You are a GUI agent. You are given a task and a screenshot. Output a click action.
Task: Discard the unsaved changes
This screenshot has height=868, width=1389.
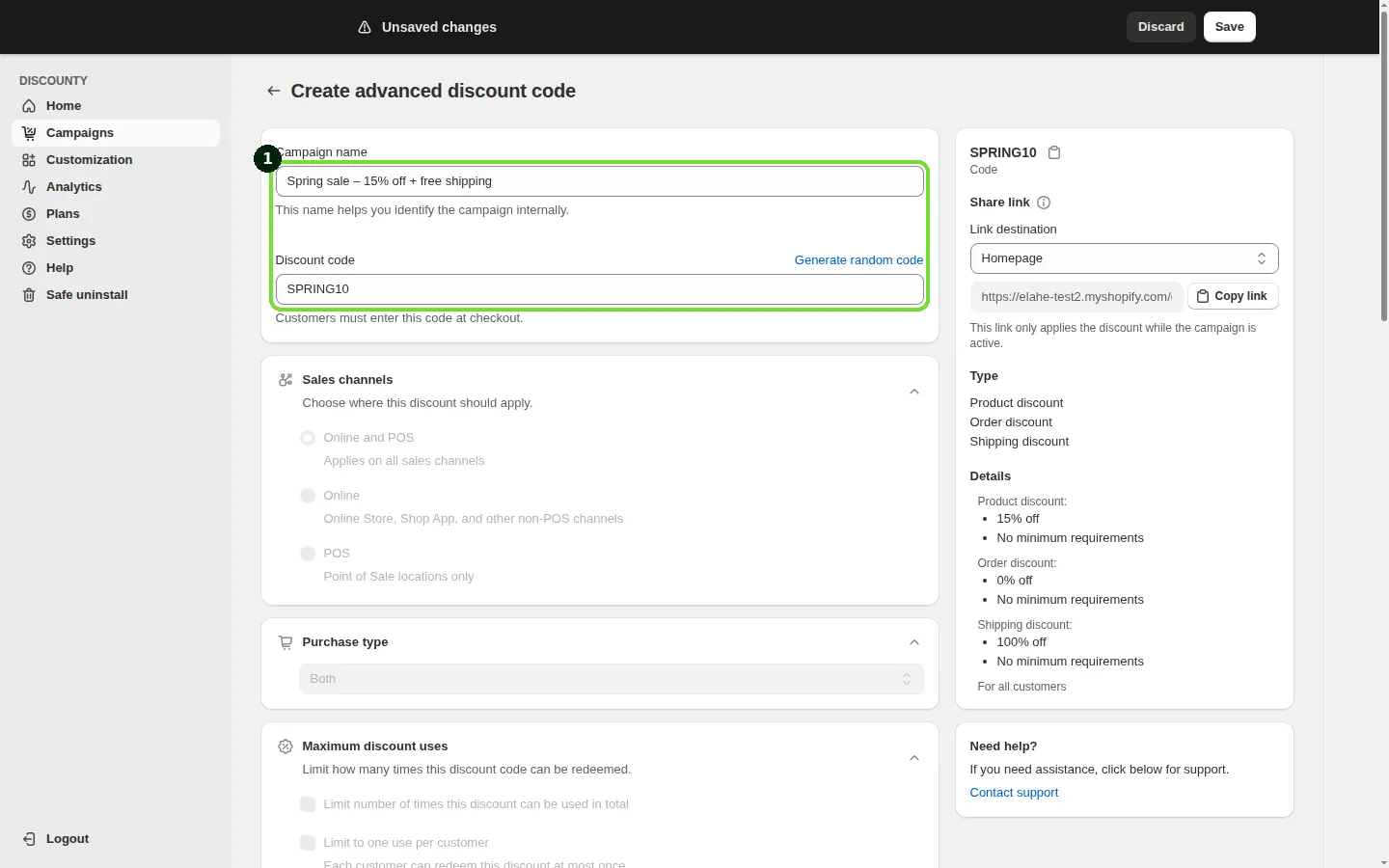1161,27
